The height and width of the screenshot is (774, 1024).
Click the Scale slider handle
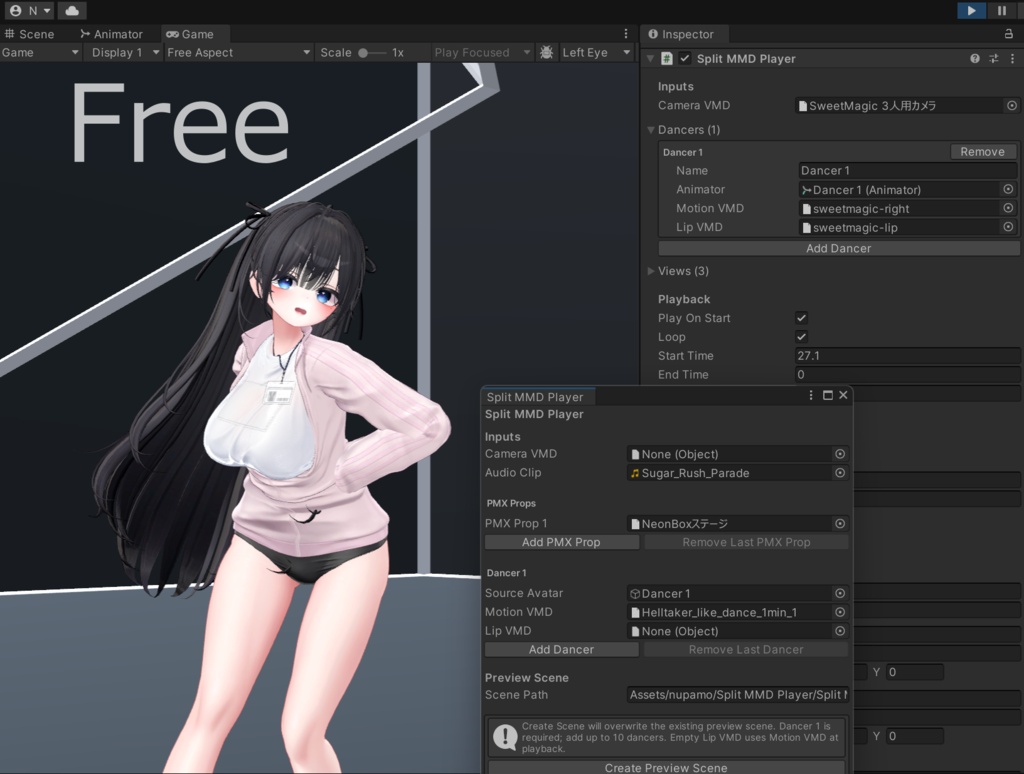363,53
